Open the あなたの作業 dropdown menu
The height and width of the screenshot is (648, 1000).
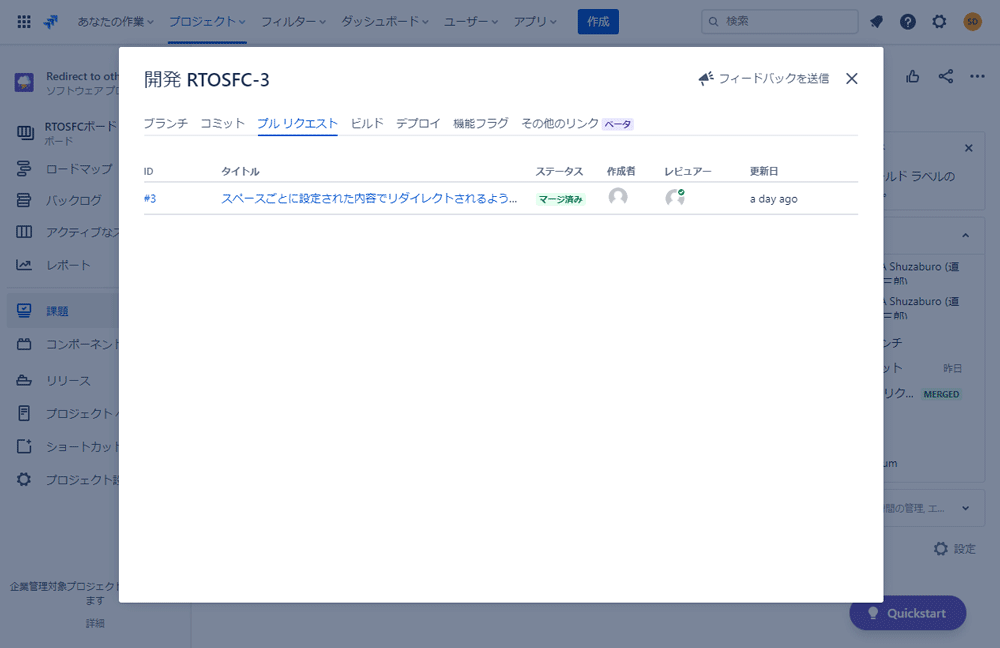(x=115, y=22)
